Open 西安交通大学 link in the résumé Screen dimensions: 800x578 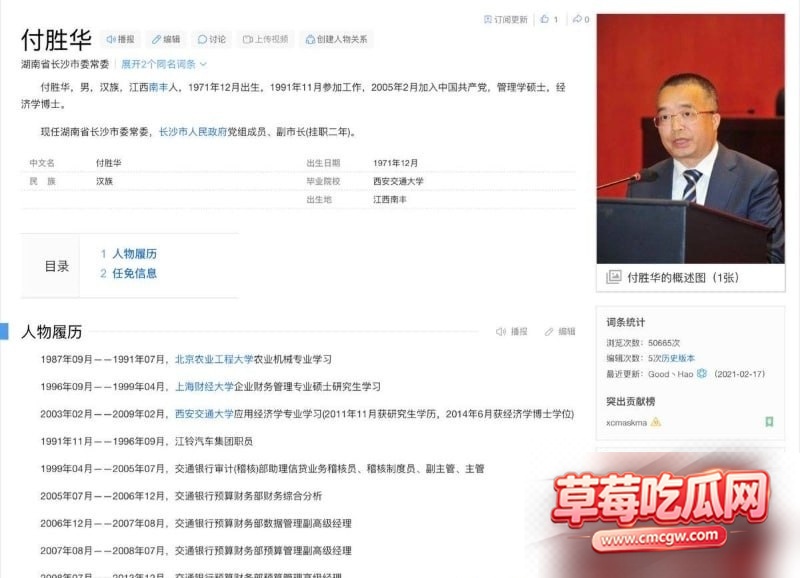coord(205,414)
